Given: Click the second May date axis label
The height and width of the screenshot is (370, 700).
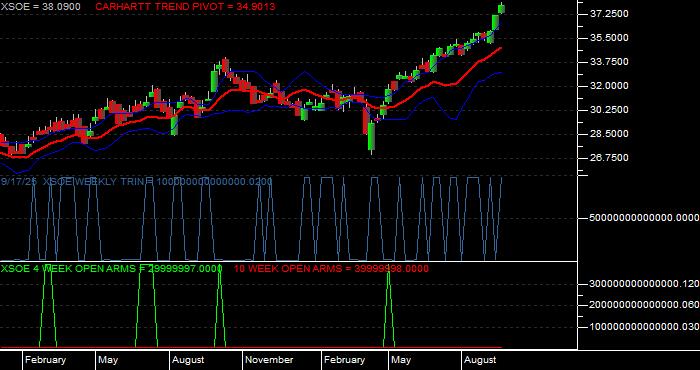Looking at the screenshot, I should pyautogui.click(x=401, y=360).
